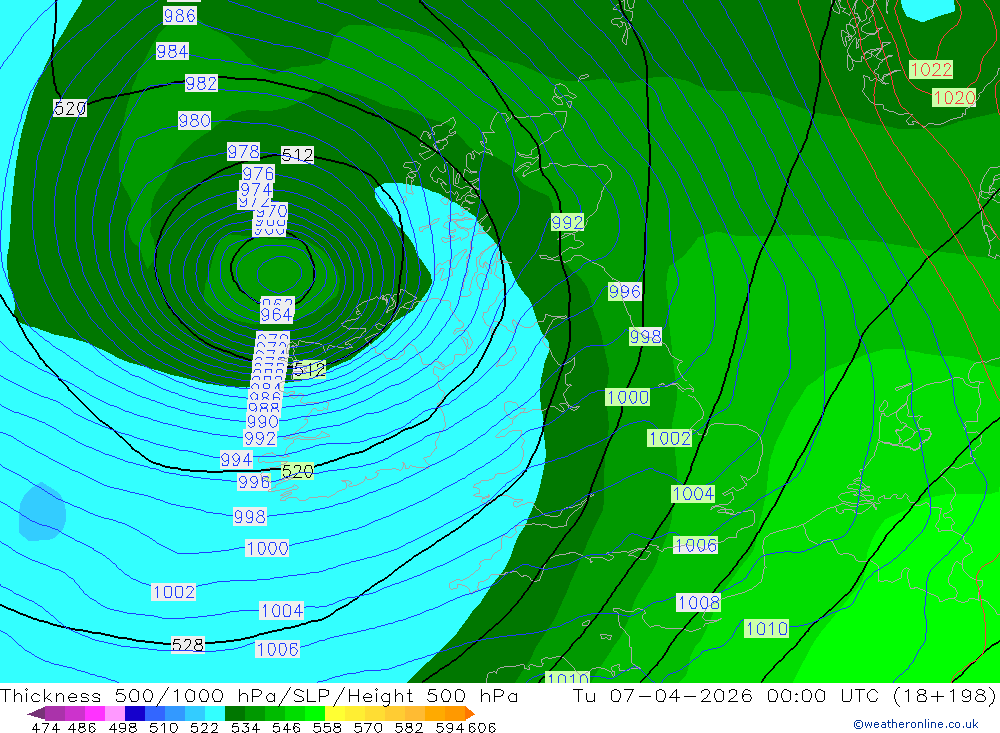This screenshot has height=733, width=1000.
Task: Click the orange arrow end of legend
Action: (x=470, y=713)
